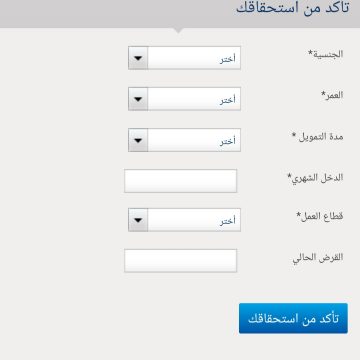
Task: Open the العمر selection box showing أختر
Action: pyautogui.click(x=184, y=99)
